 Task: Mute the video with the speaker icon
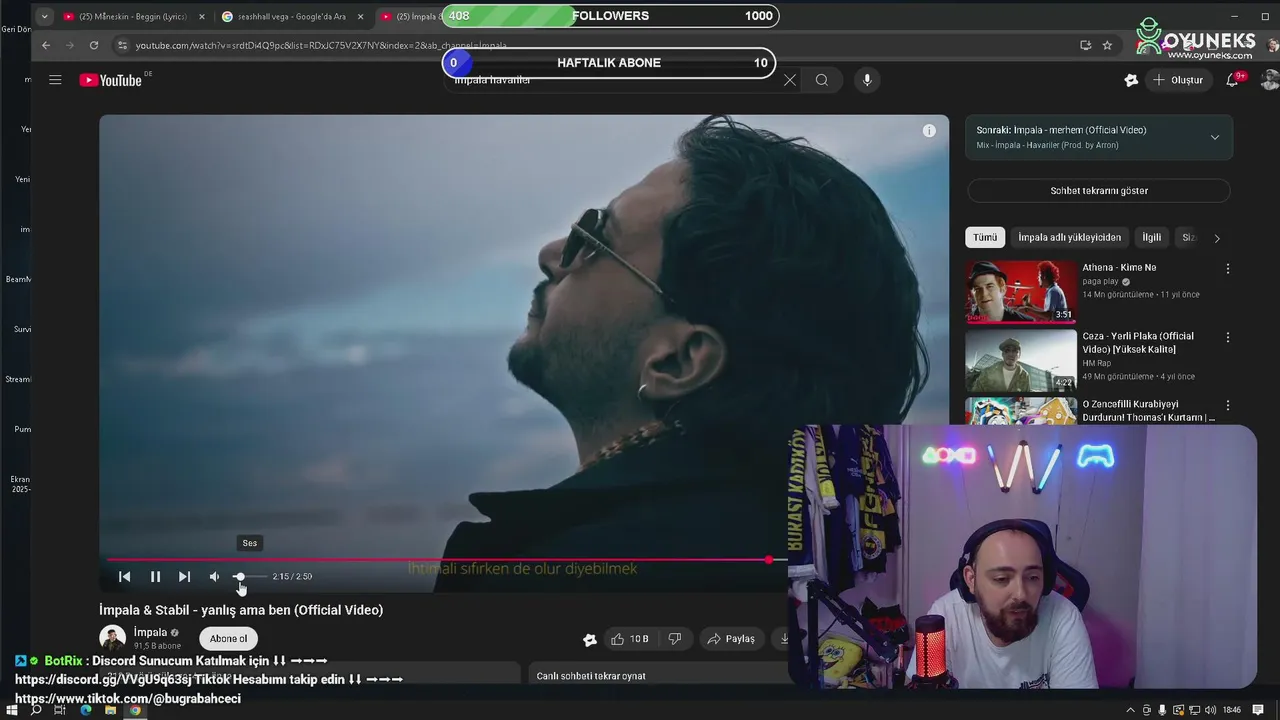[x=214, y=576]
